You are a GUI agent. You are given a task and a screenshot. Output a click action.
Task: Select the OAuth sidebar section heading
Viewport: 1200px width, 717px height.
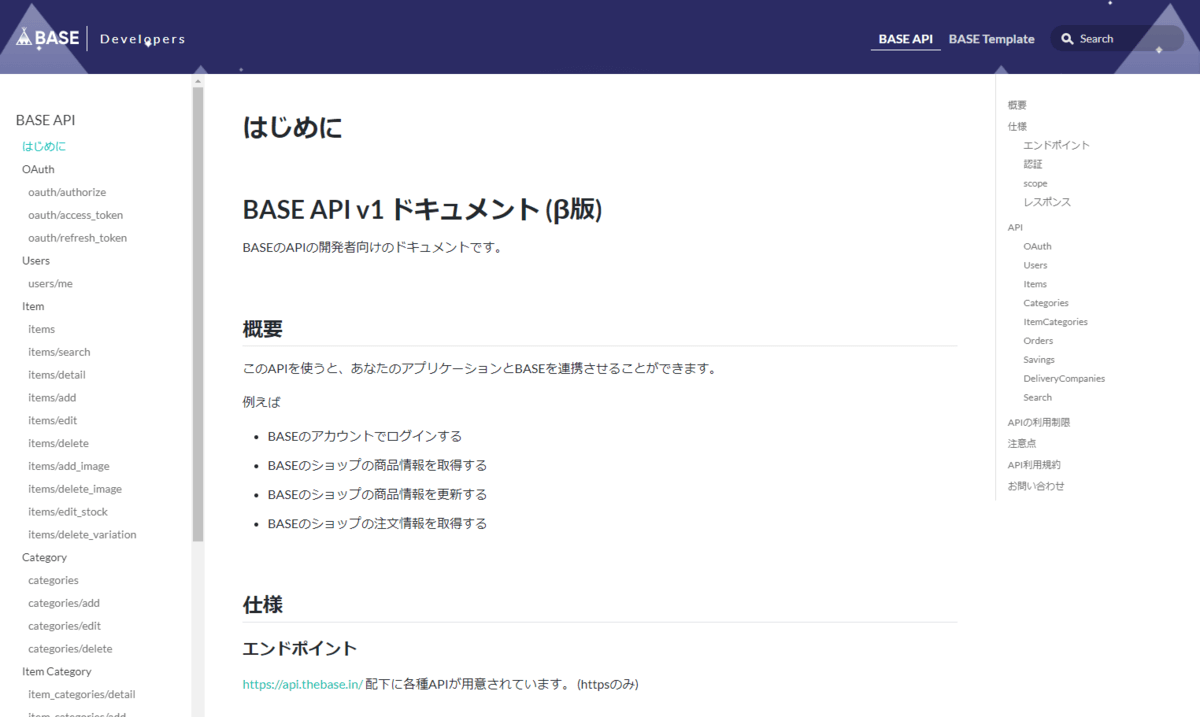click(38, 169)
